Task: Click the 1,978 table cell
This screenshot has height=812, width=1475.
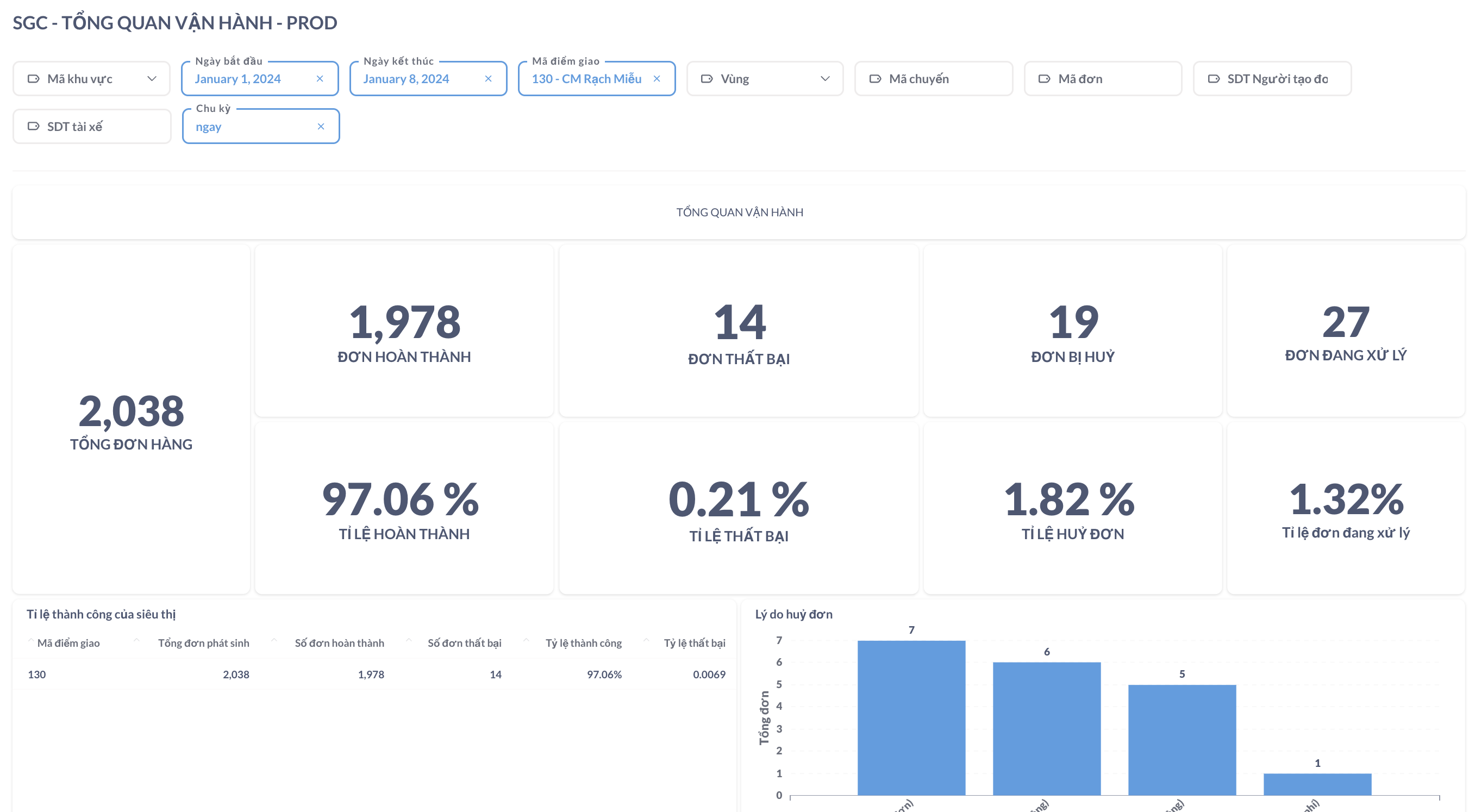Action: (x=371, y=674)
